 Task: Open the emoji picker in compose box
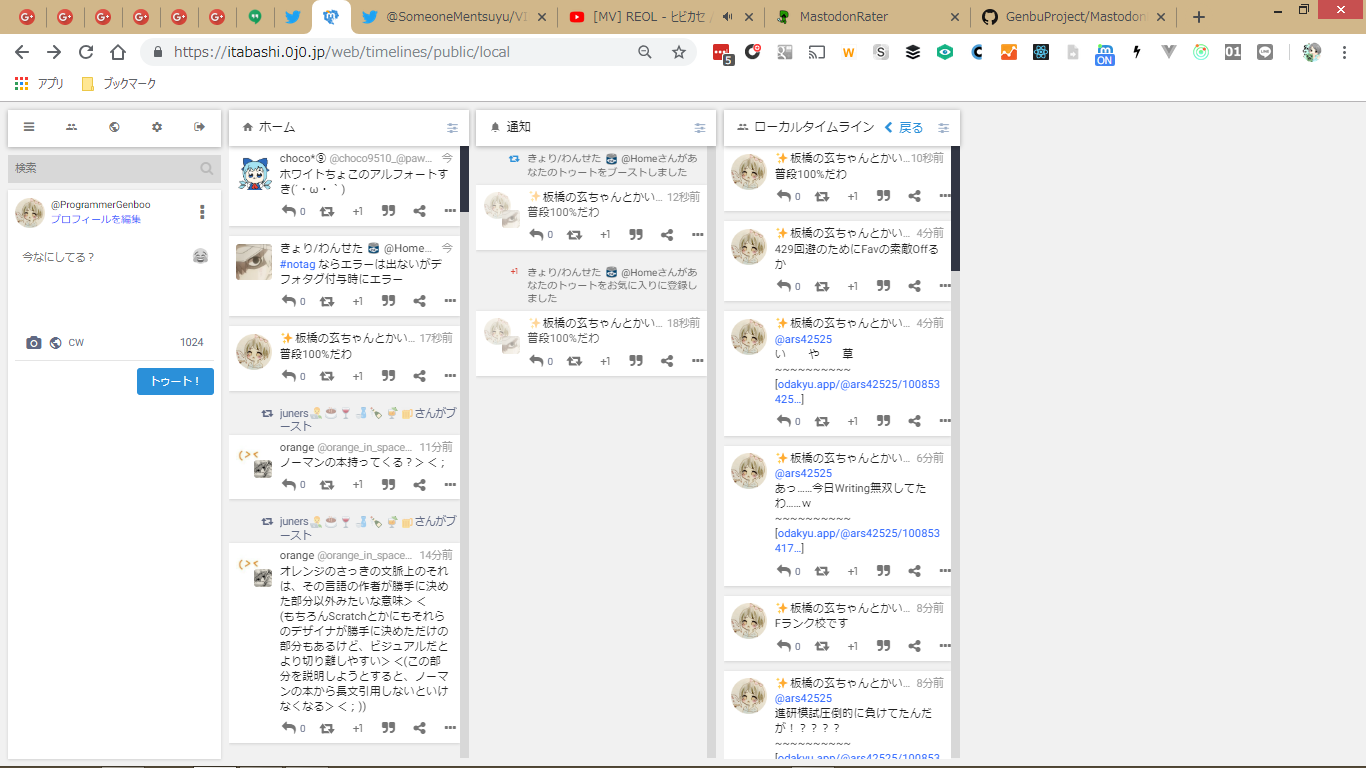201,257
